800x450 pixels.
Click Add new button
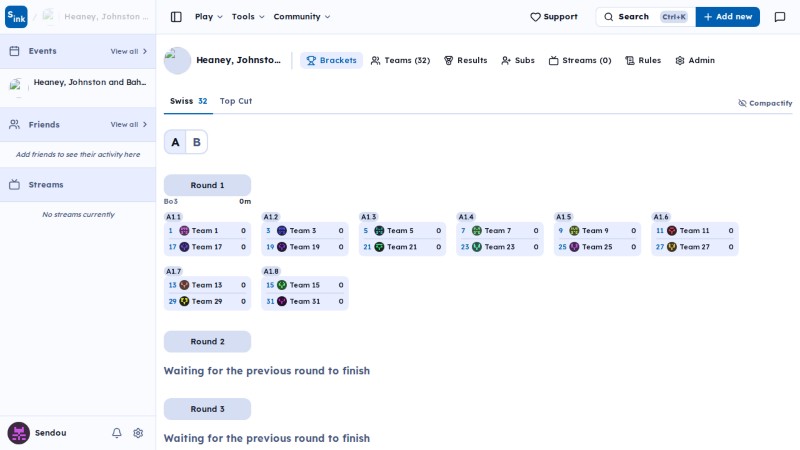[728, 17]
